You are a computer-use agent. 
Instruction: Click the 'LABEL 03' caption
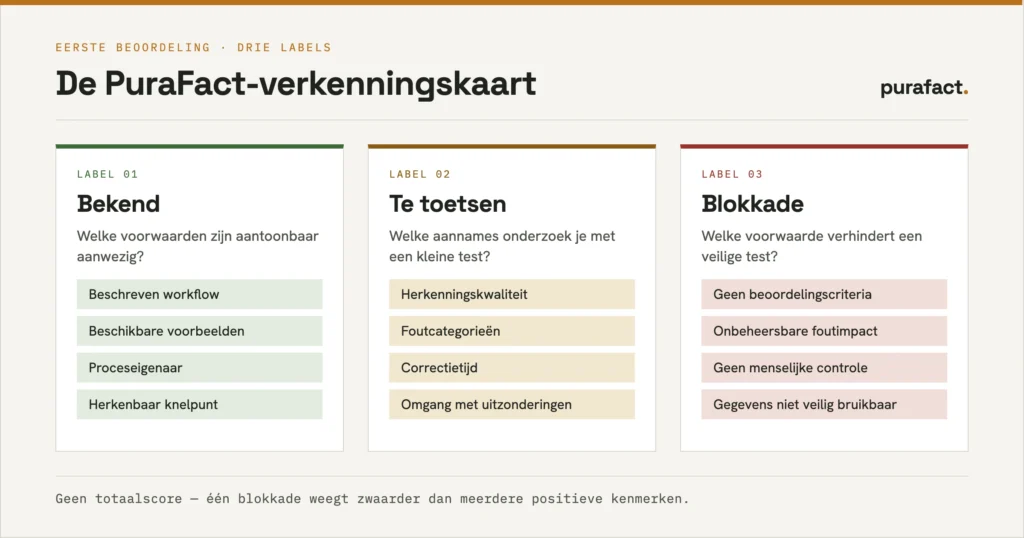(x=732, y=174)
